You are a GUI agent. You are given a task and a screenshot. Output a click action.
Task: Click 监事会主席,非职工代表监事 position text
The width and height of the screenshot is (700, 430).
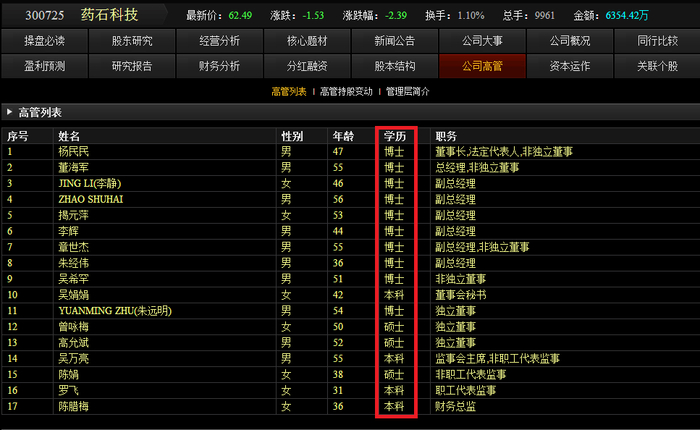pos(497,359)
